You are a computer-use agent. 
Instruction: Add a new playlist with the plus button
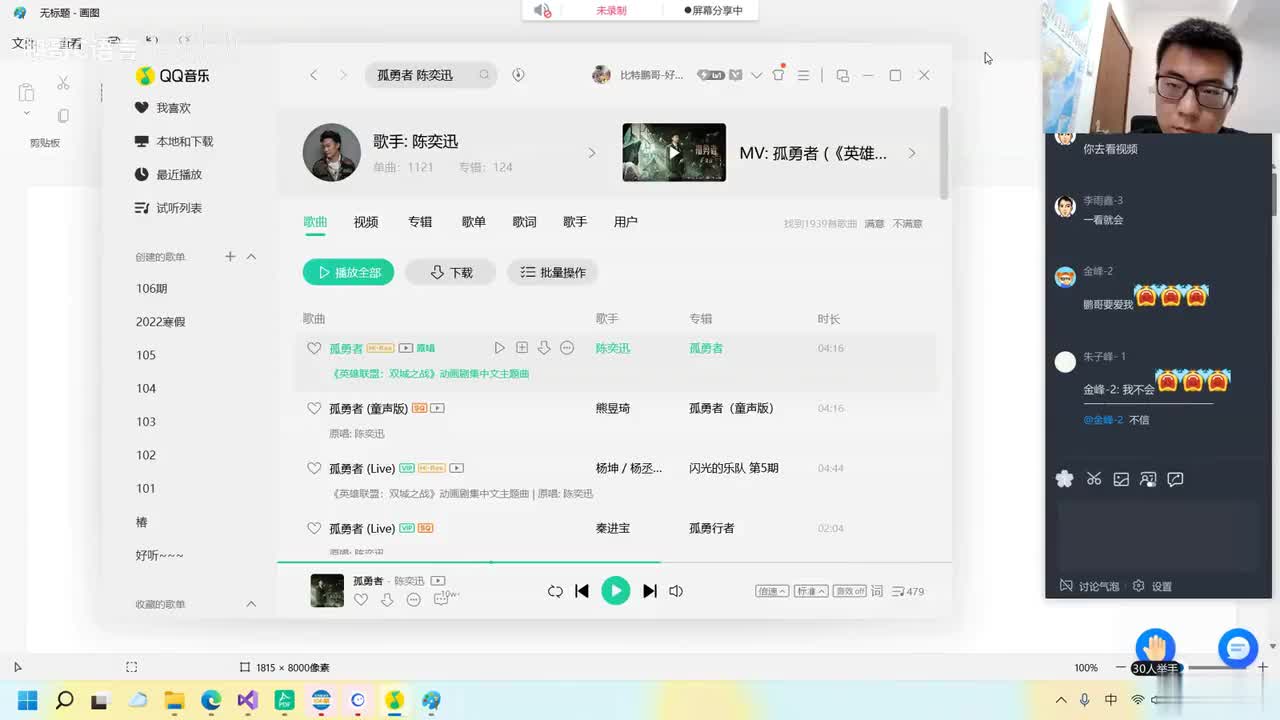click(230, 257)
